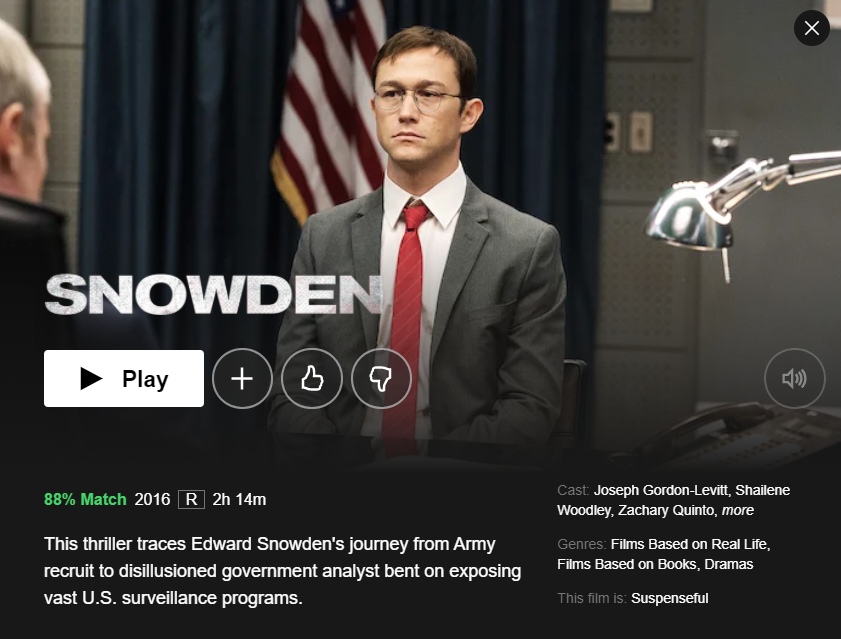Viewport: 841px width, 639px height.
Task: Open the Dramas genre link
Action: coord(728,564)
